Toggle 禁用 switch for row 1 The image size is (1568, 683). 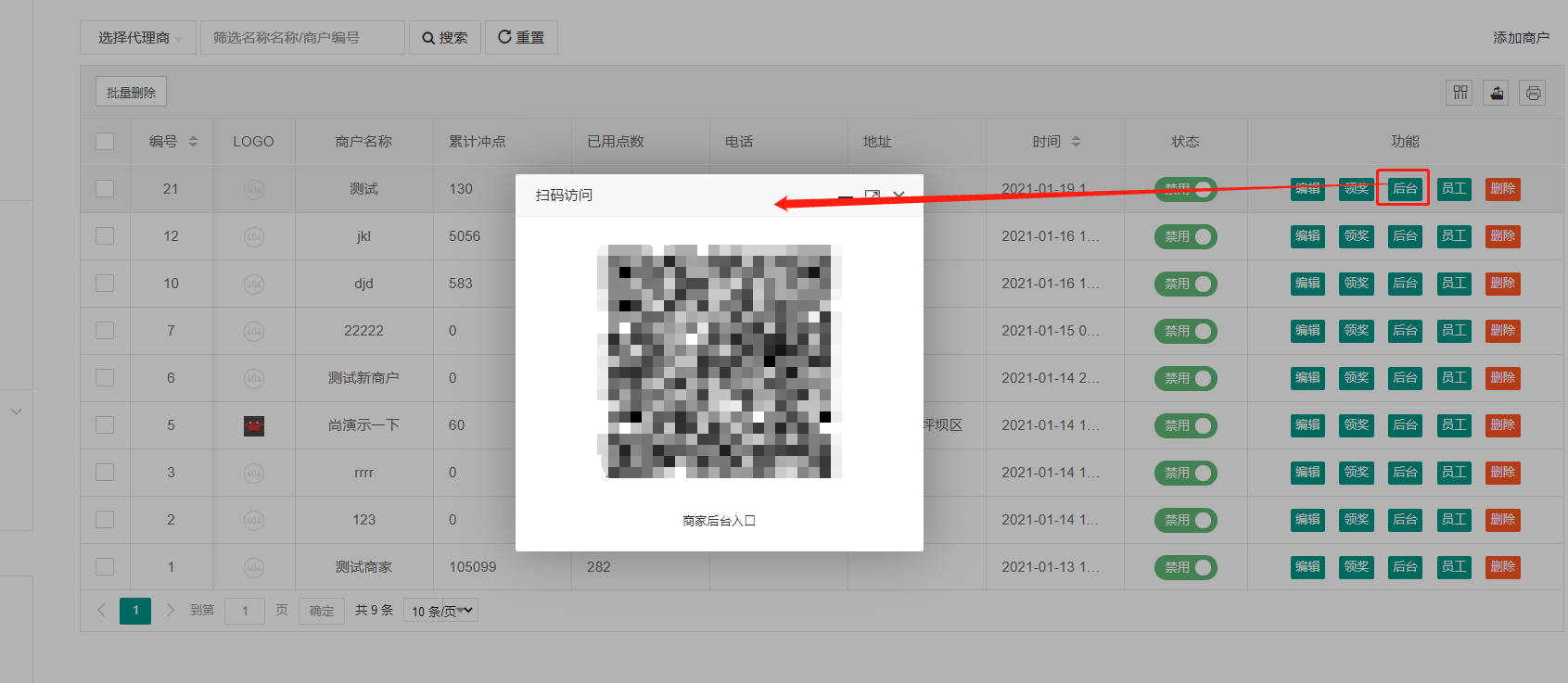point(1186,567)
